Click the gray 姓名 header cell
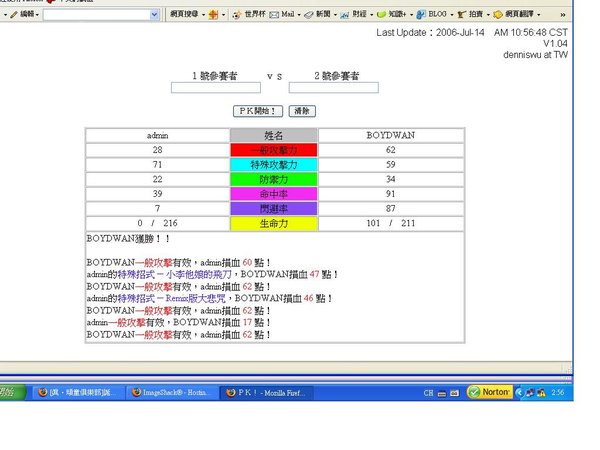This screenshot has height=450, width=600. (x=274, y=135)
